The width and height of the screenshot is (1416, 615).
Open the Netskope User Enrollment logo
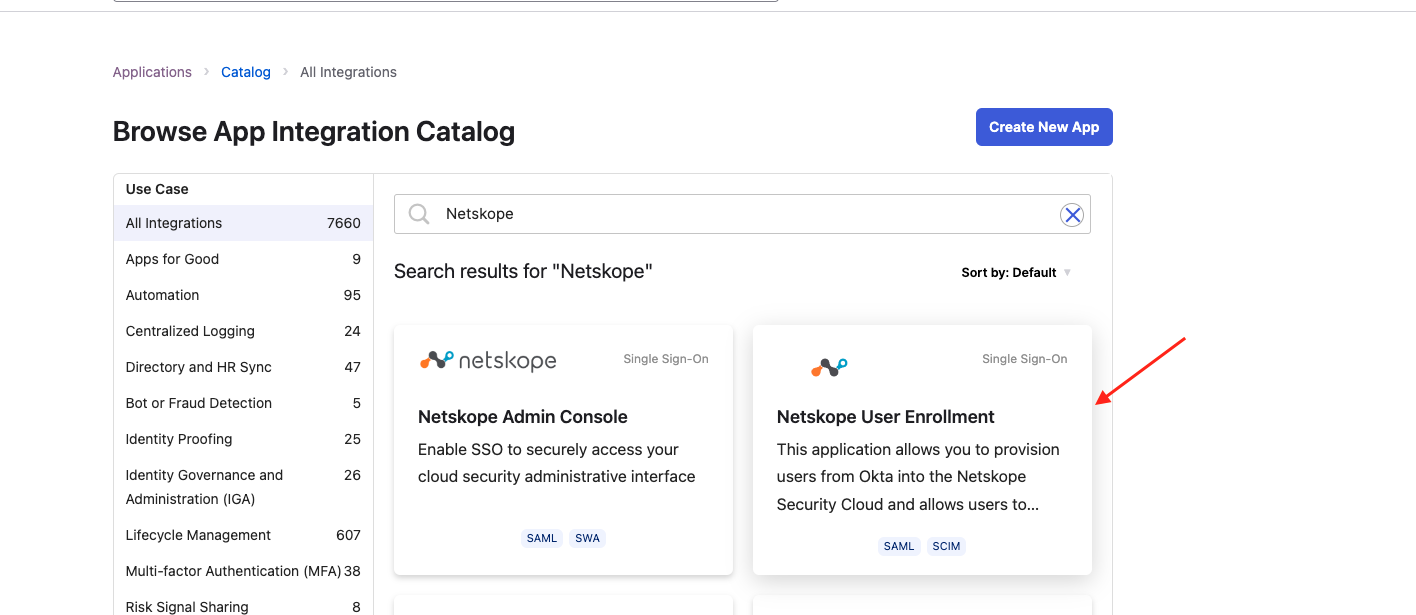(829, 367)
